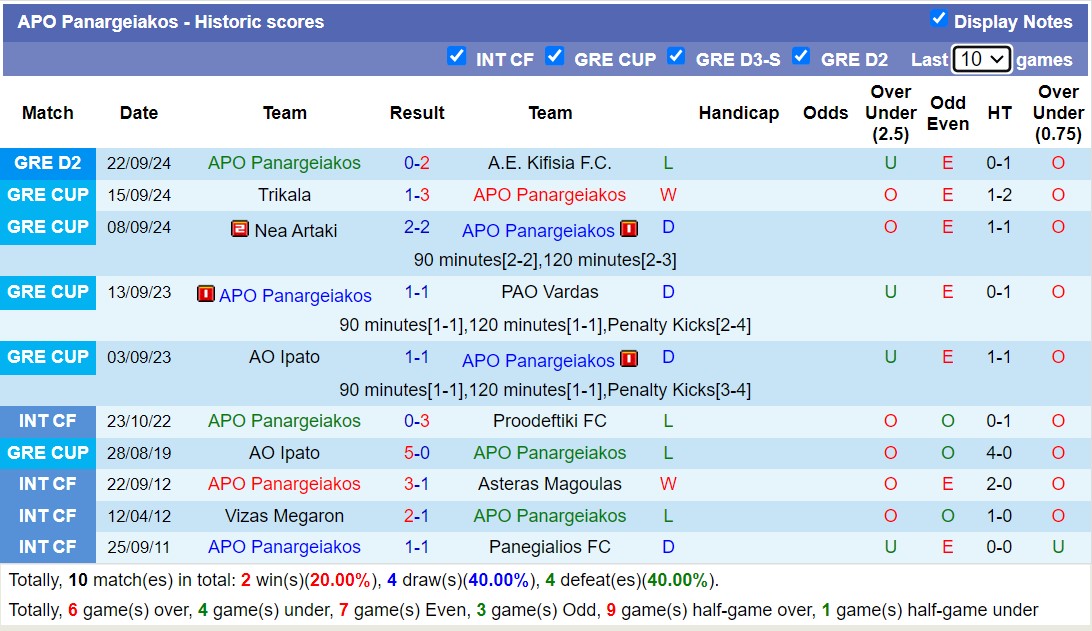Uncheck the GRE CUP filter checkbox
1092x631 pixels.
[555, 57]
